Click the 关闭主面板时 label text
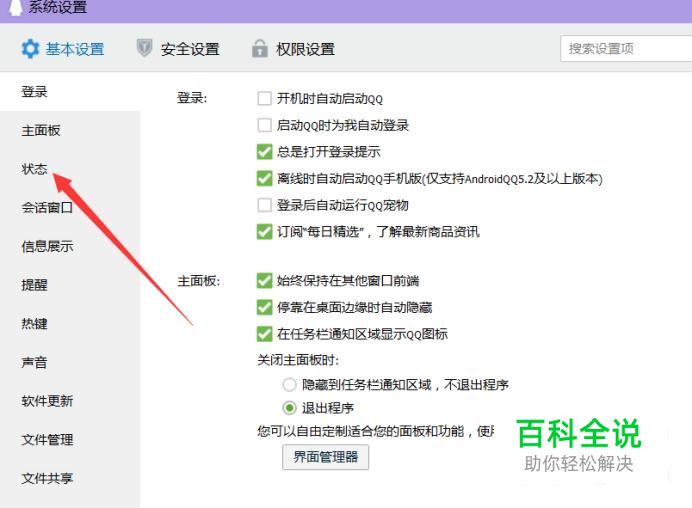The width and height of the screenshot is (692, 508). (x=298, y=360)
